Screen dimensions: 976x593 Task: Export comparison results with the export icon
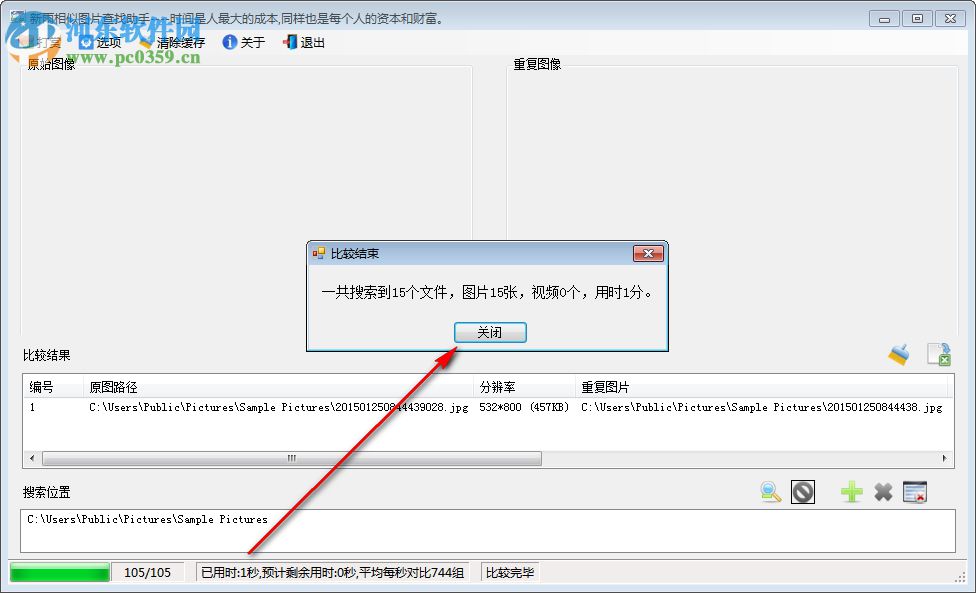point(938,354)
